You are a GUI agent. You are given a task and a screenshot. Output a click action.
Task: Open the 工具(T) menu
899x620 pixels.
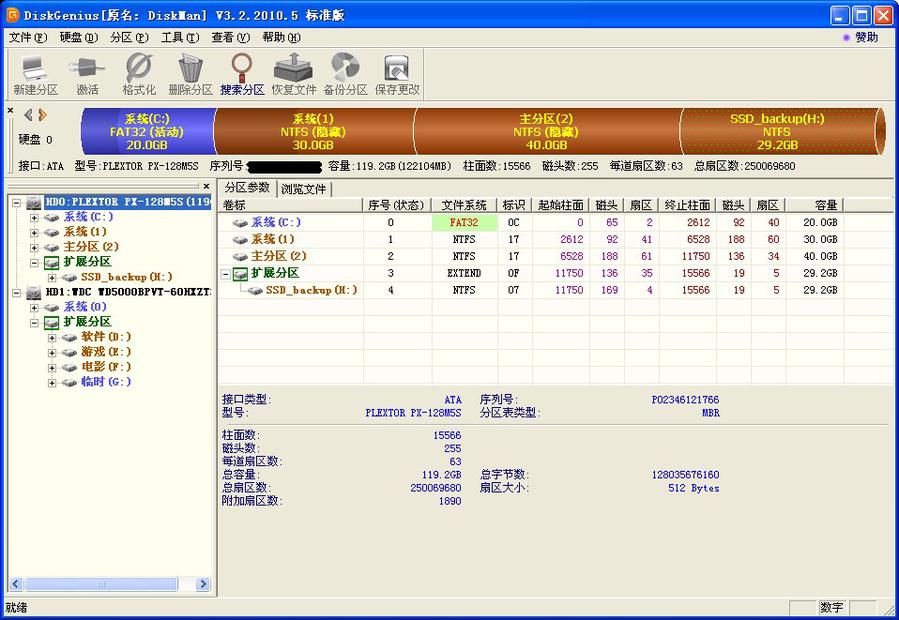pos(180,37)
